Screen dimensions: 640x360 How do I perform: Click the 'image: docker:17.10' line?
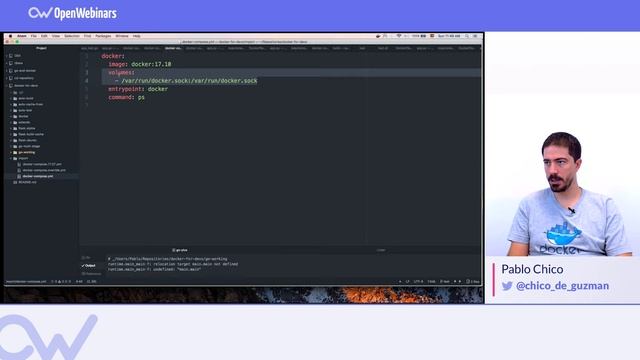pos(140,64)
